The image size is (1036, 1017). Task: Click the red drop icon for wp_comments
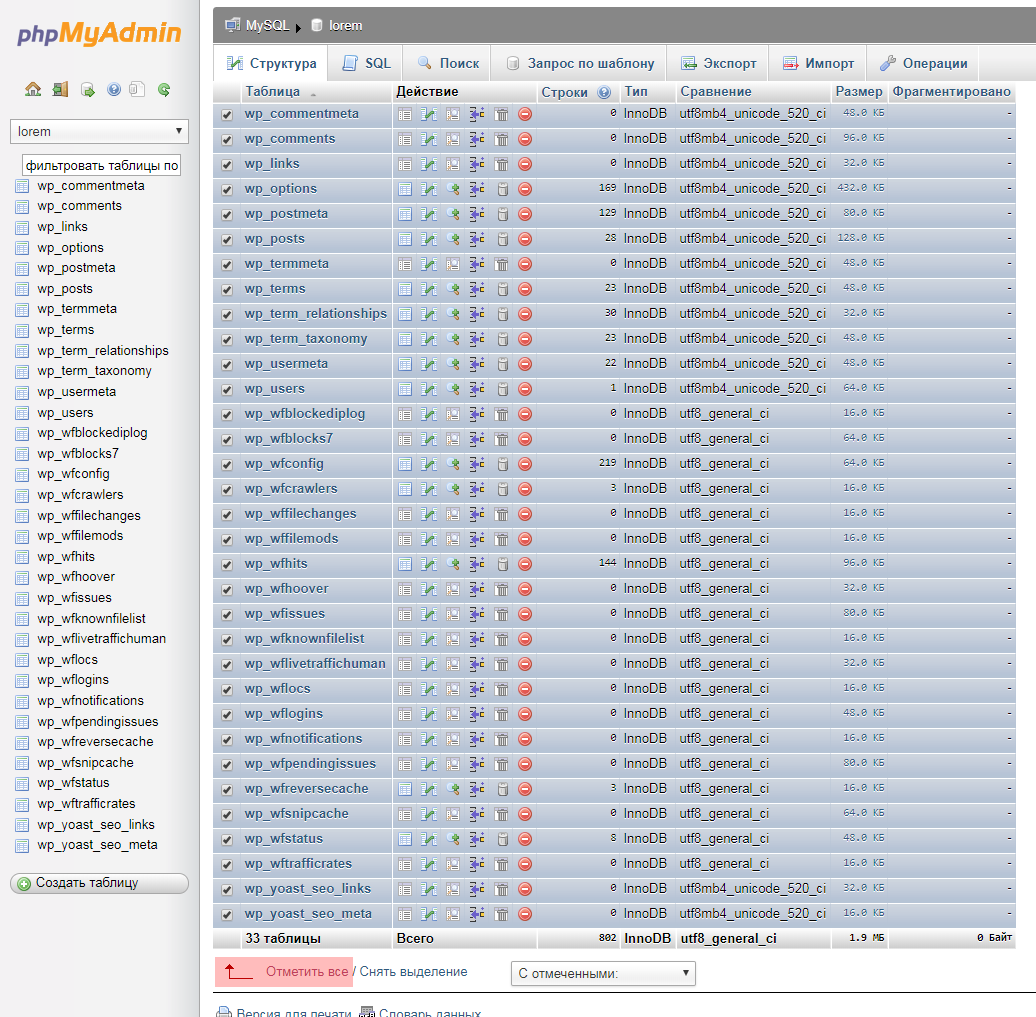point(525,139)
